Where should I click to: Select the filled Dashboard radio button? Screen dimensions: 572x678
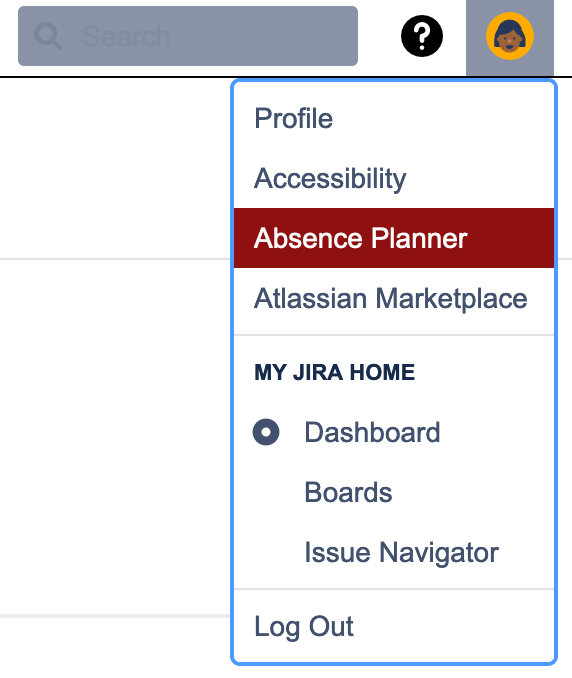tap(266, 432)
